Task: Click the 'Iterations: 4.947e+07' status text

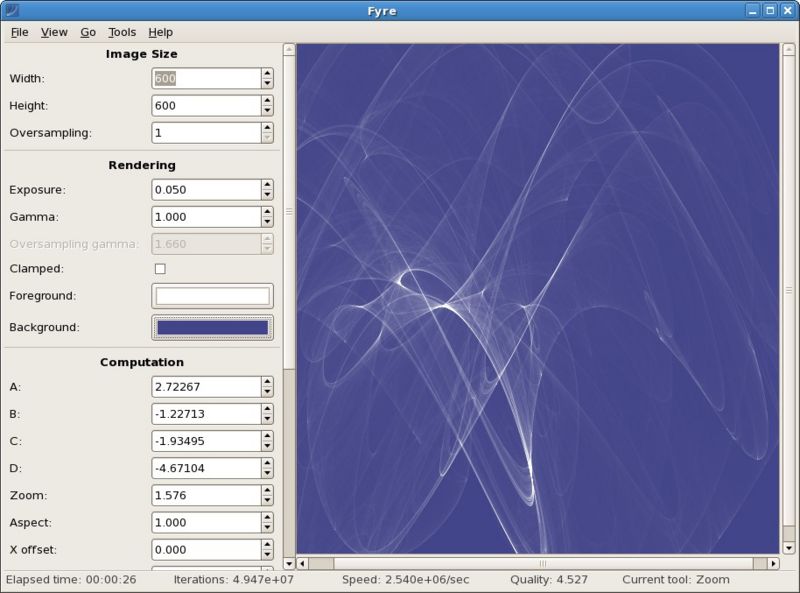Action: pyautogui.click(x=234, y=580)
